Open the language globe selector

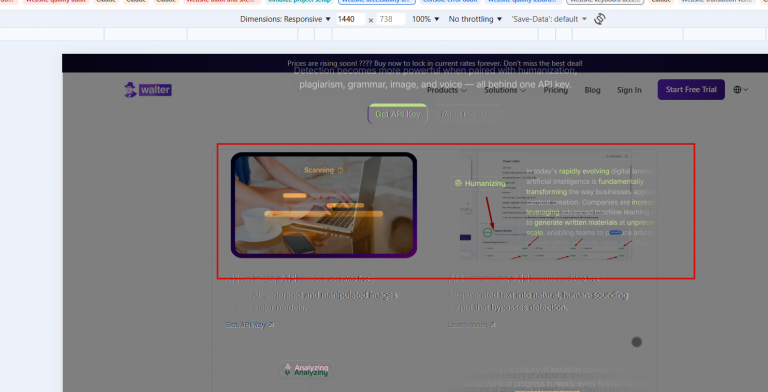point(741,90)
